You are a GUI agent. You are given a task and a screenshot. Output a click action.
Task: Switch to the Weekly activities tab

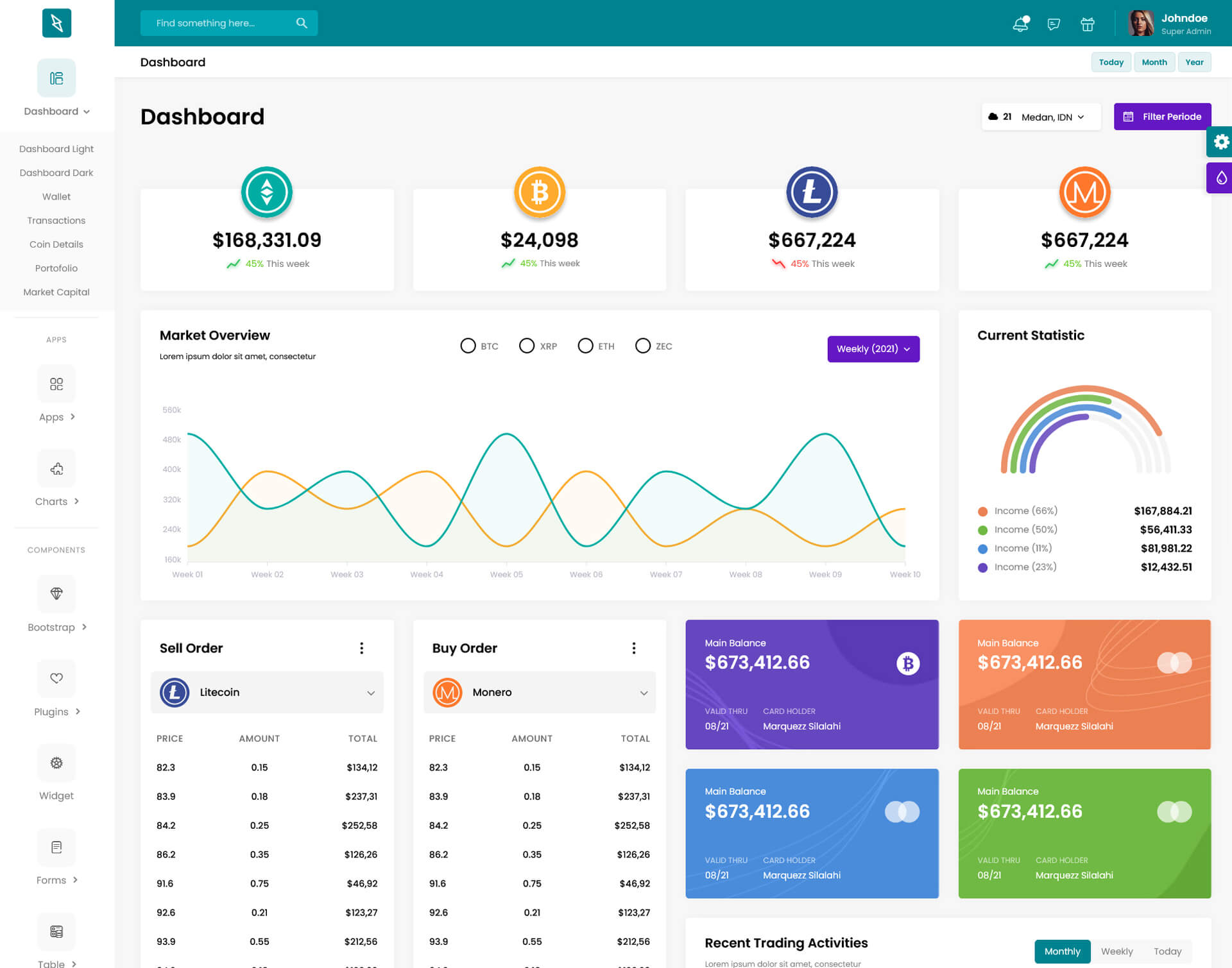coord(1116,951)
